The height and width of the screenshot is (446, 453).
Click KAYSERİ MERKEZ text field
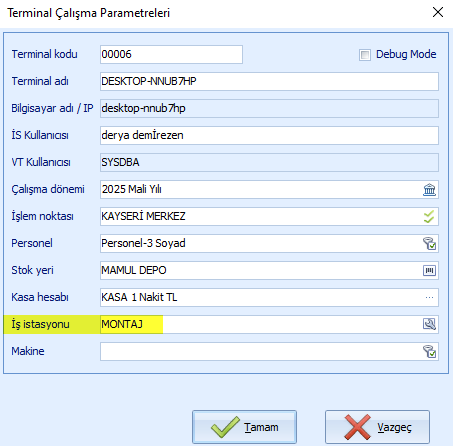point(261,216)
